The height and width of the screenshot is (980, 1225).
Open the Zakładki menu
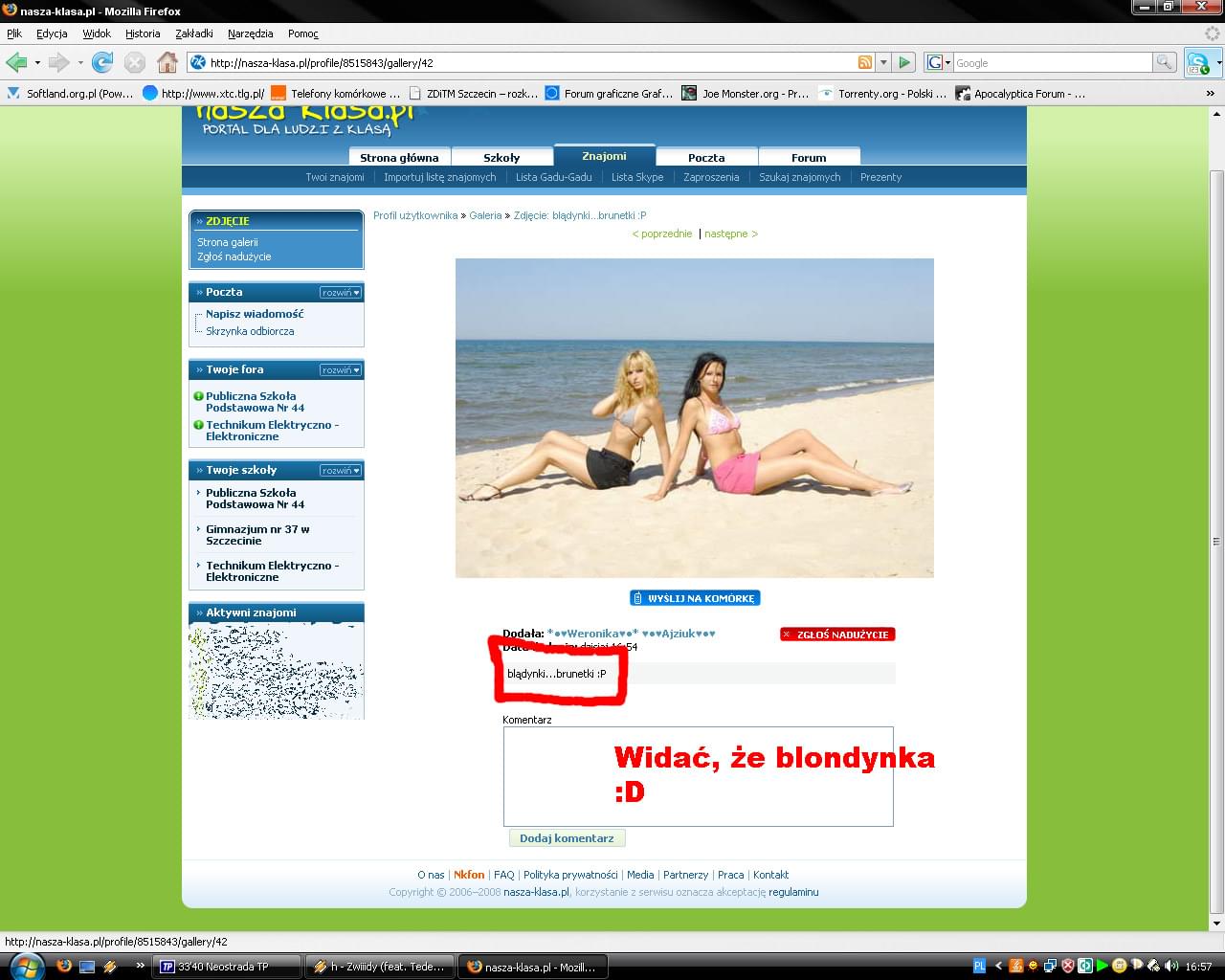pos(194,33)
